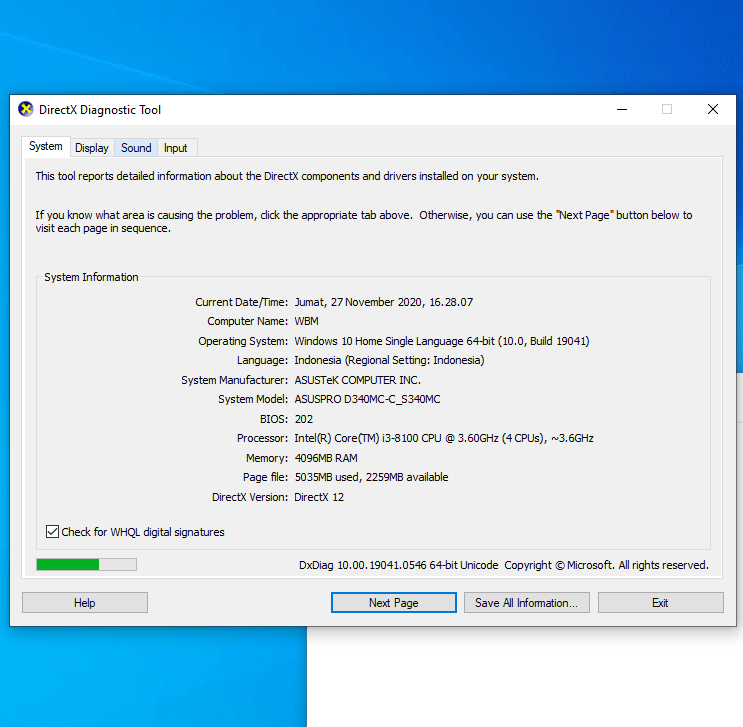Image resolution: width=743 pixels, height=727 pixels.
Task: Click the 'System Manufacturer:' label
Action: pyautogui.click(x=235, y=380)
